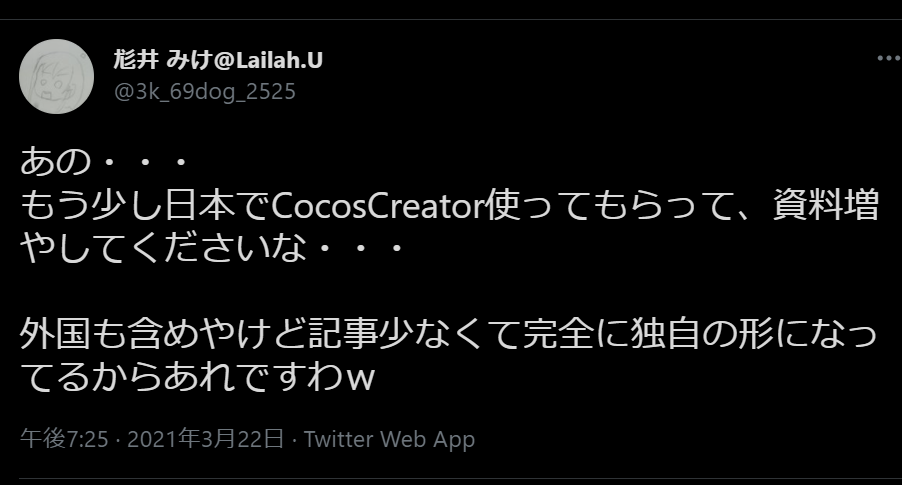The width and height of the screenshot is (902, 485).
Task: Click the phrase 記事少なくて
Action: point(415,335)
